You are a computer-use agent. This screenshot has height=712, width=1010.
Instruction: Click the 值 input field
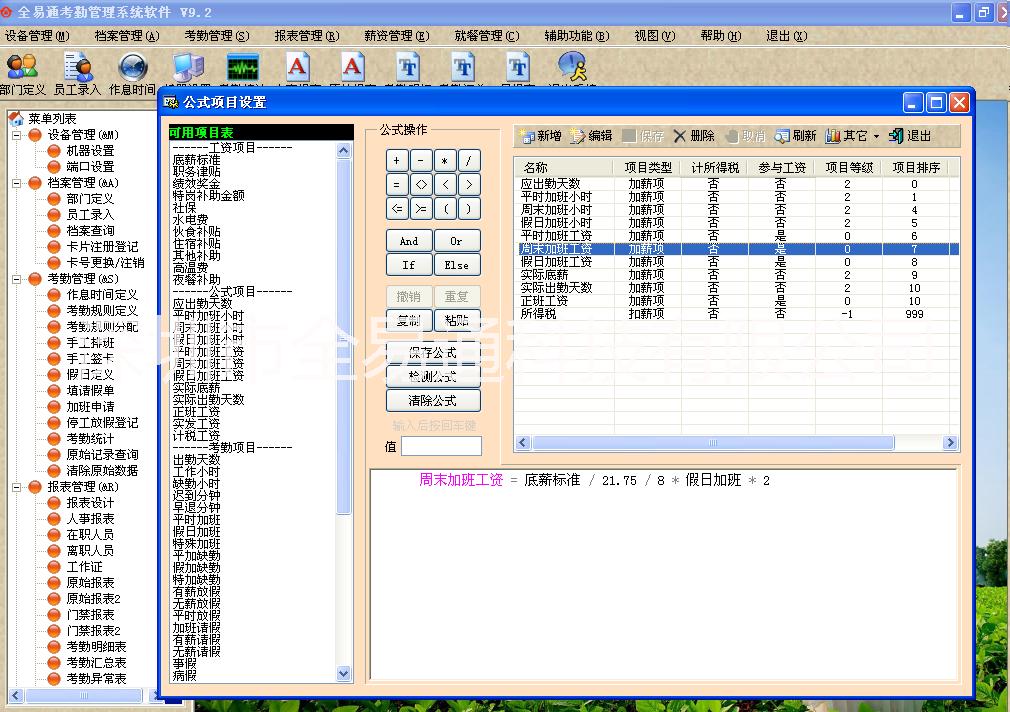click(x=441, y=446)
